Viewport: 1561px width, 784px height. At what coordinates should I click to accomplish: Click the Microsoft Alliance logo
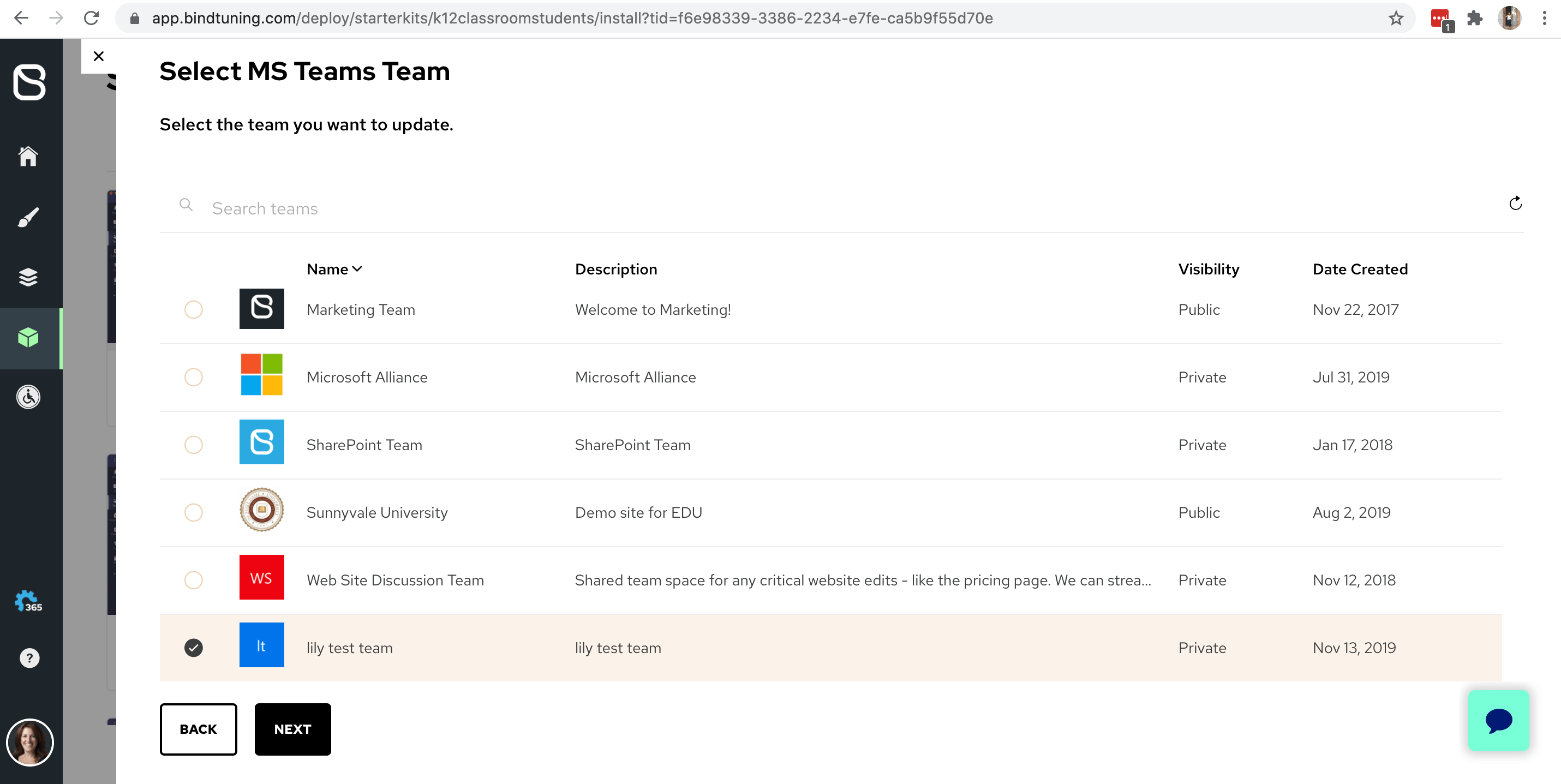click(x=262, y=375)
